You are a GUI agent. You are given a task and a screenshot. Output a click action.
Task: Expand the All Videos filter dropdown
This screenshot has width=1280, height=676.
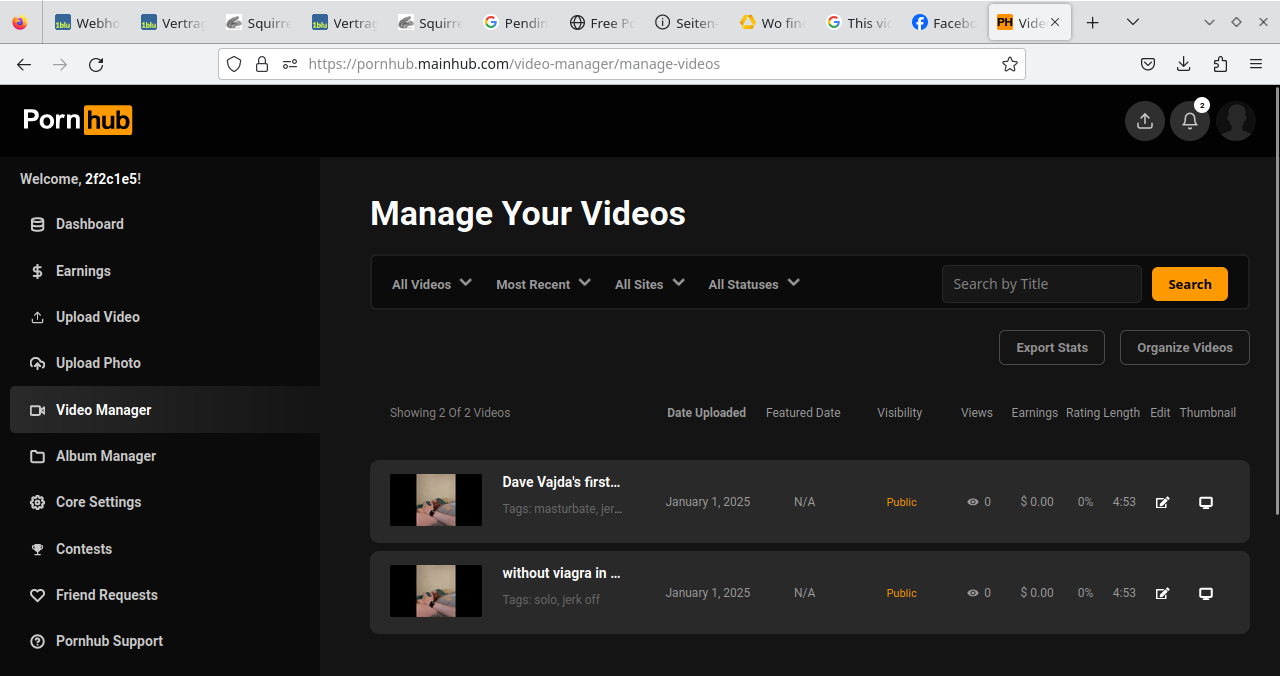pyautogui.click(x=431, y=284)
